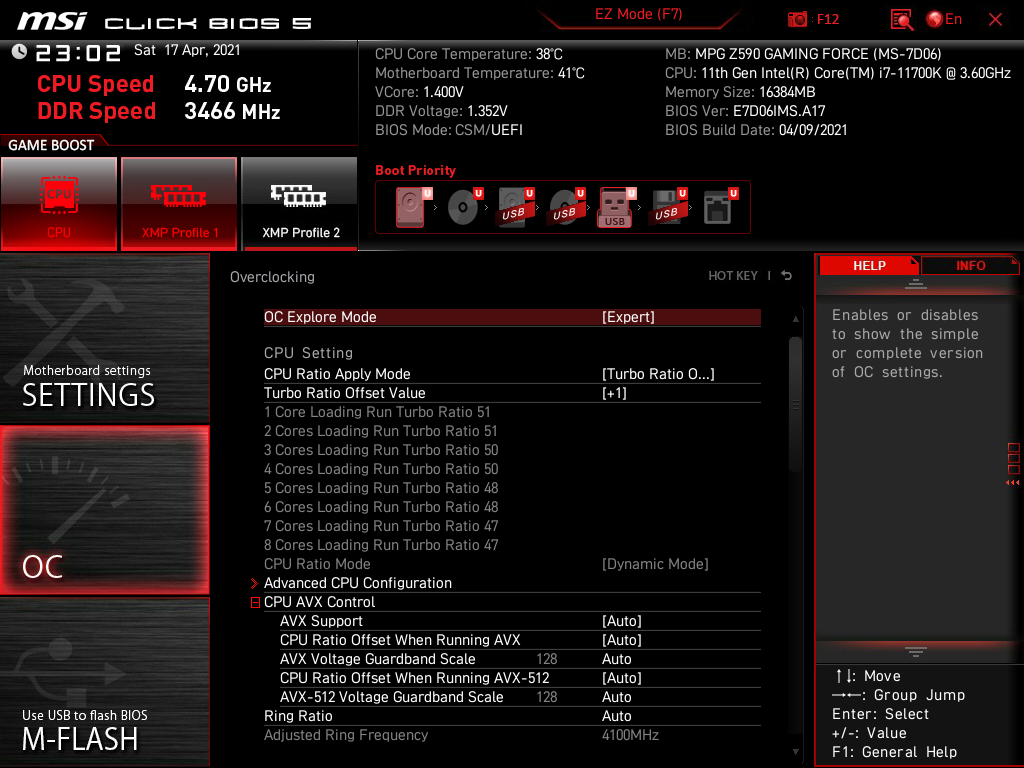This screenshot has width=1024, height=768.
Task: Select the USB hard disk boot icon
Action: (515, 207)
